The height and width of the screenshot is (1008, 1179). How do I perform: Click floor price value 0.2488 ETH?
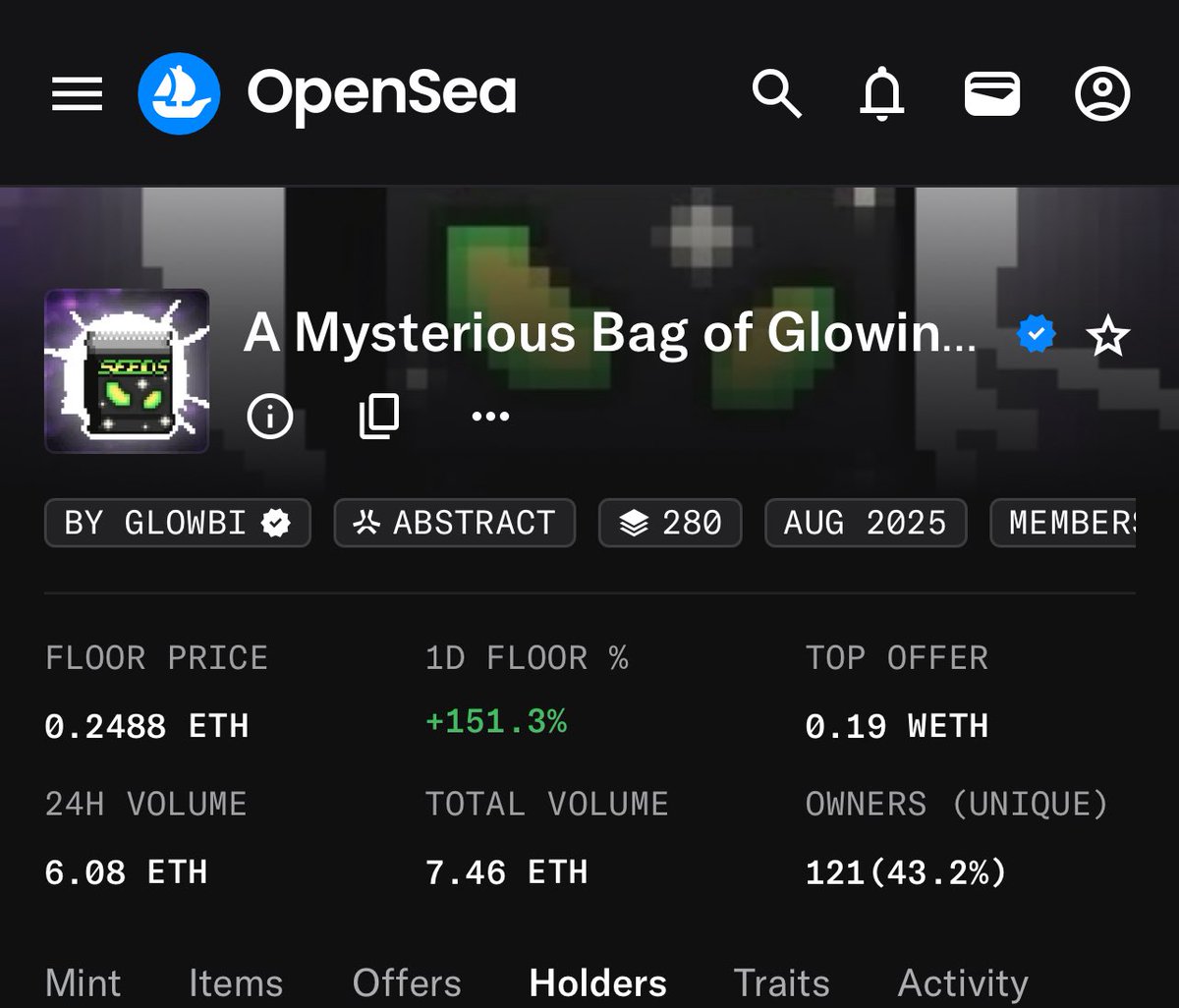pyautogui.click(x=146, y=726)
